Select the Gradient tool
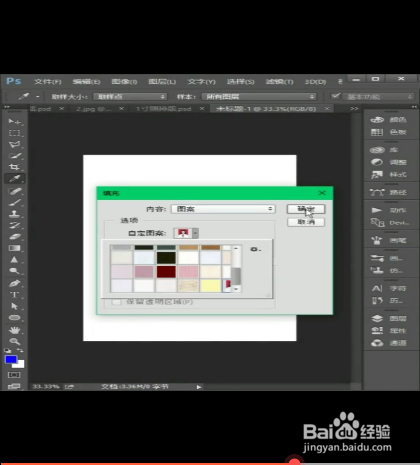The image size is (420, 465). click(14, 248)
